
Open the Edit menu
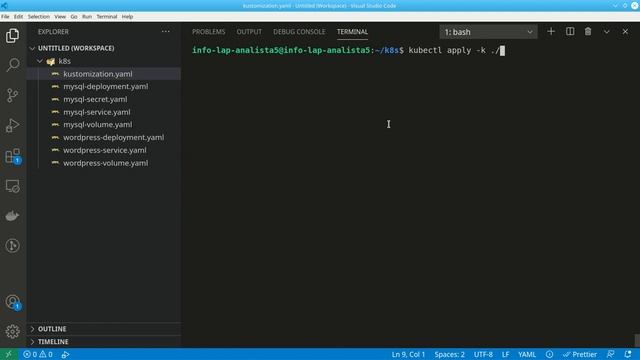pos(18,17)
